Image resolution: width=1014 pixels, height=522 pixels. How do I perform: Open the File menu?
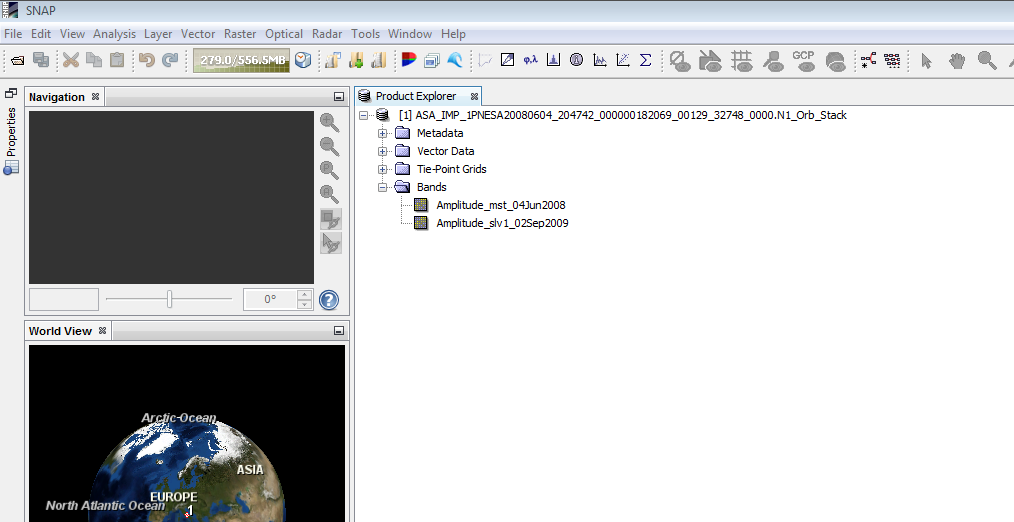point(13,34)
